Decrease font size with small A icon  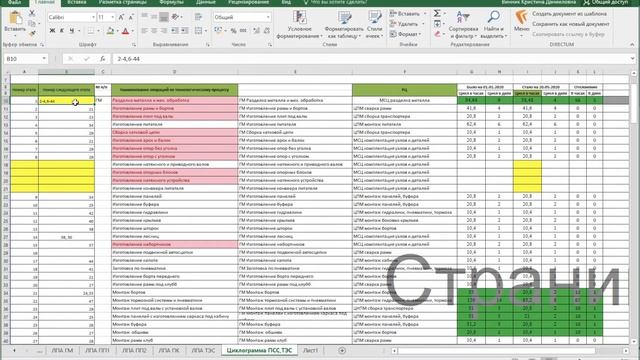coord(131,17)
